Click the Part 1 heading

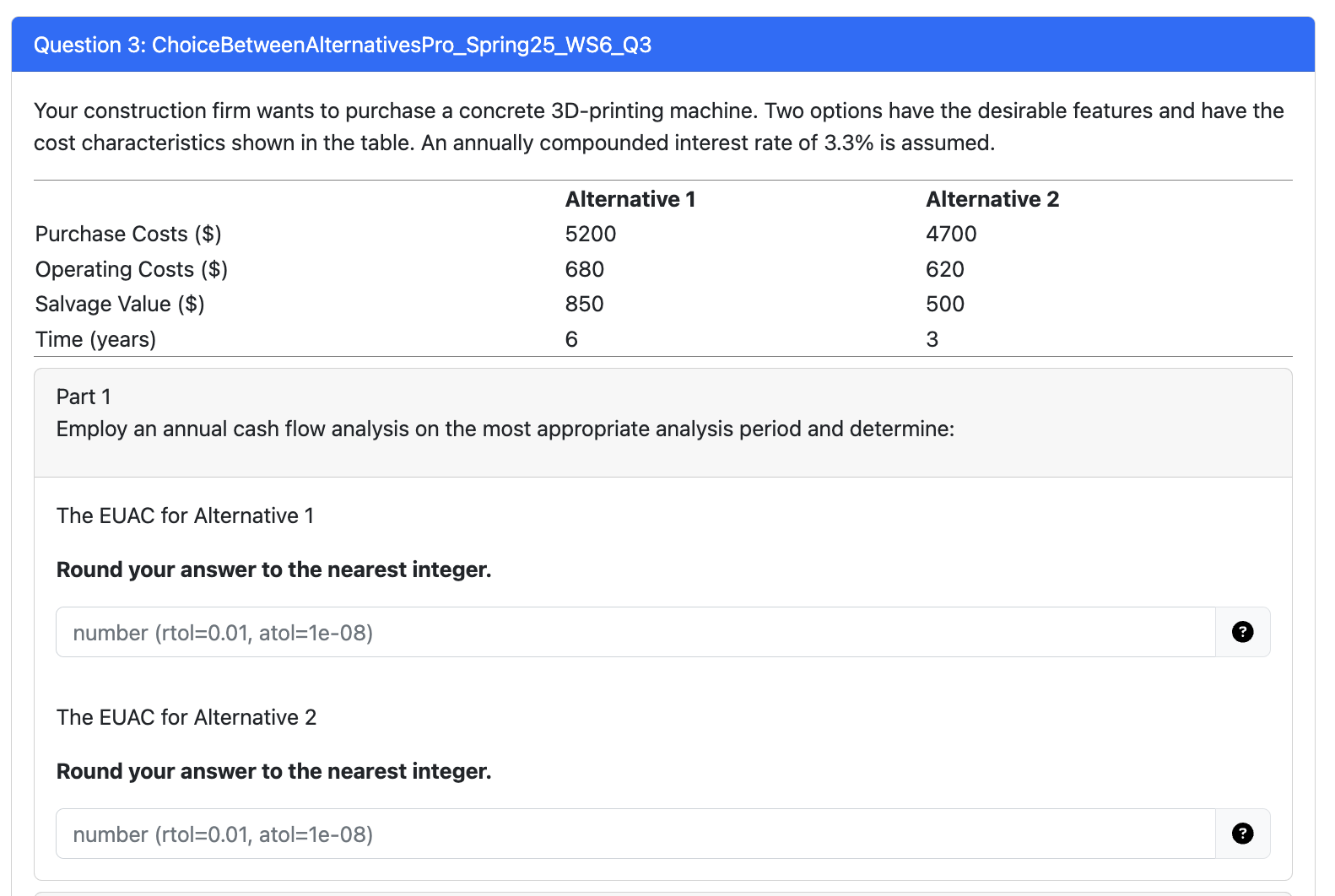[84, 397]
